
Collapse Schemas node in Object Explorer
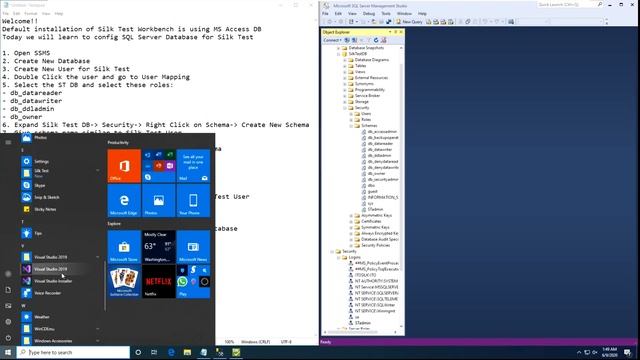pyautogui.click(x=351, y=126)
